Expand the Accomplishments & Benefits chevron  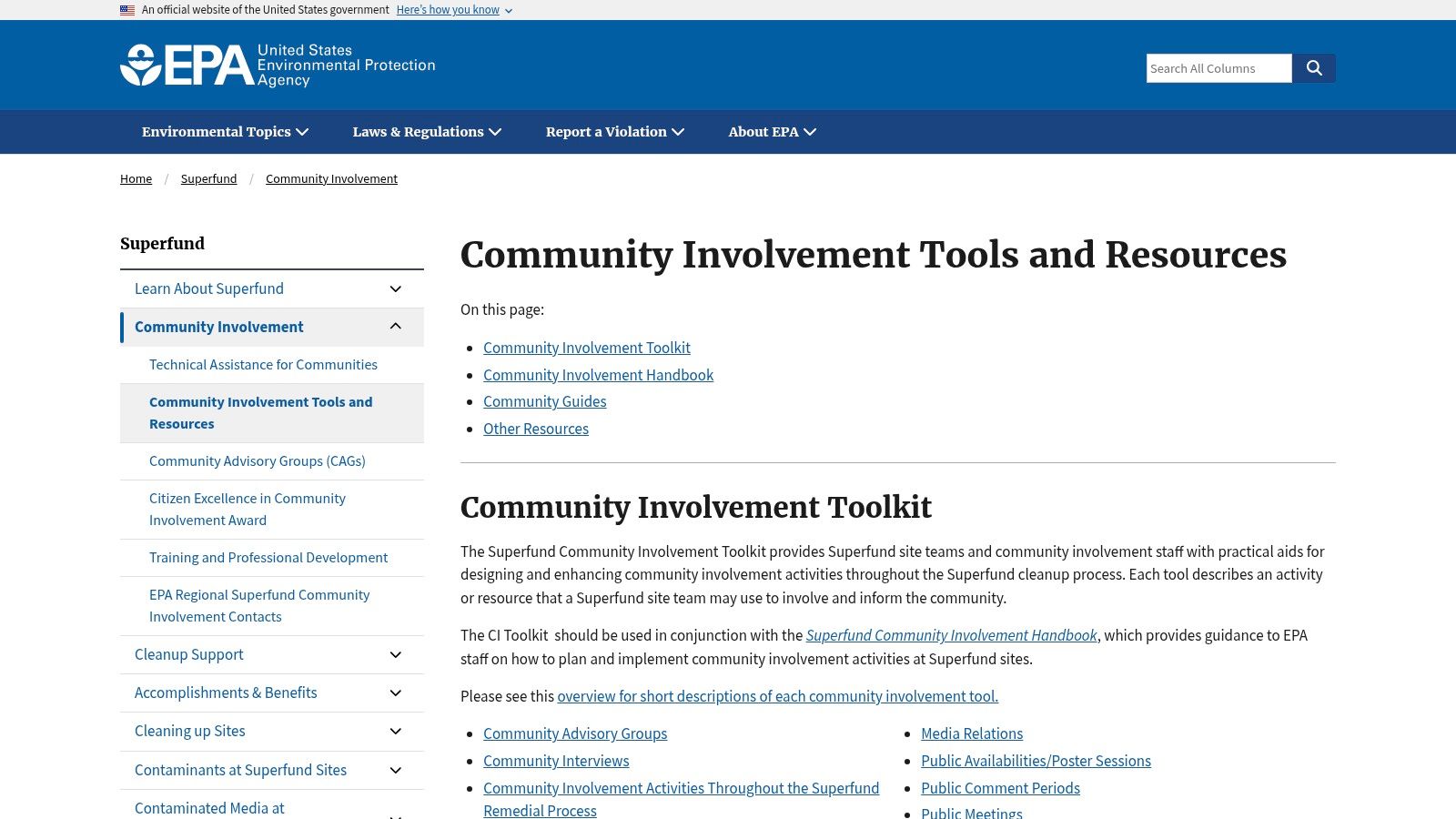[396, 693]
